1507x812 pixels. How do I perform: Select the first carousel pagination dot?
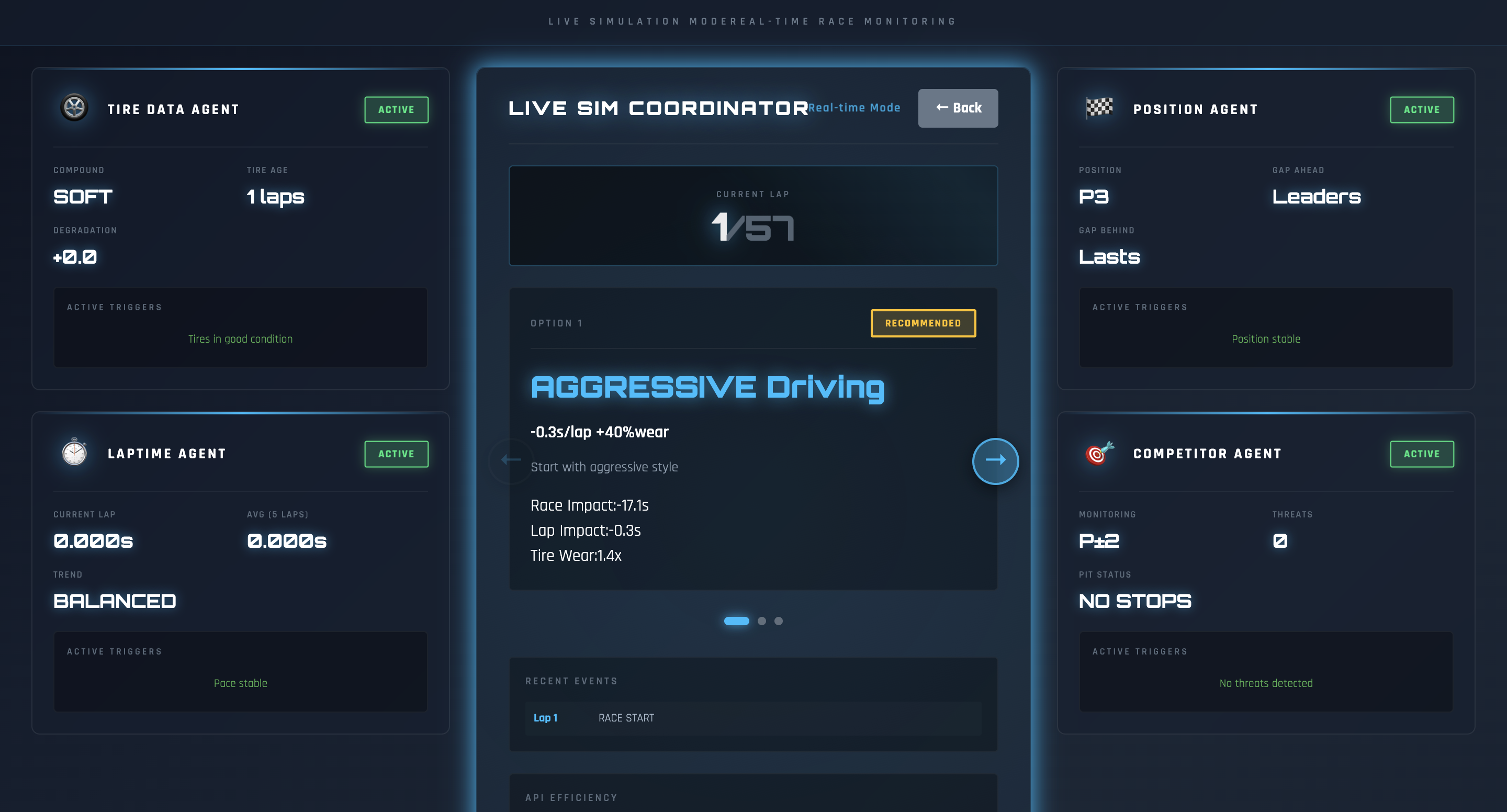(737, 621)
